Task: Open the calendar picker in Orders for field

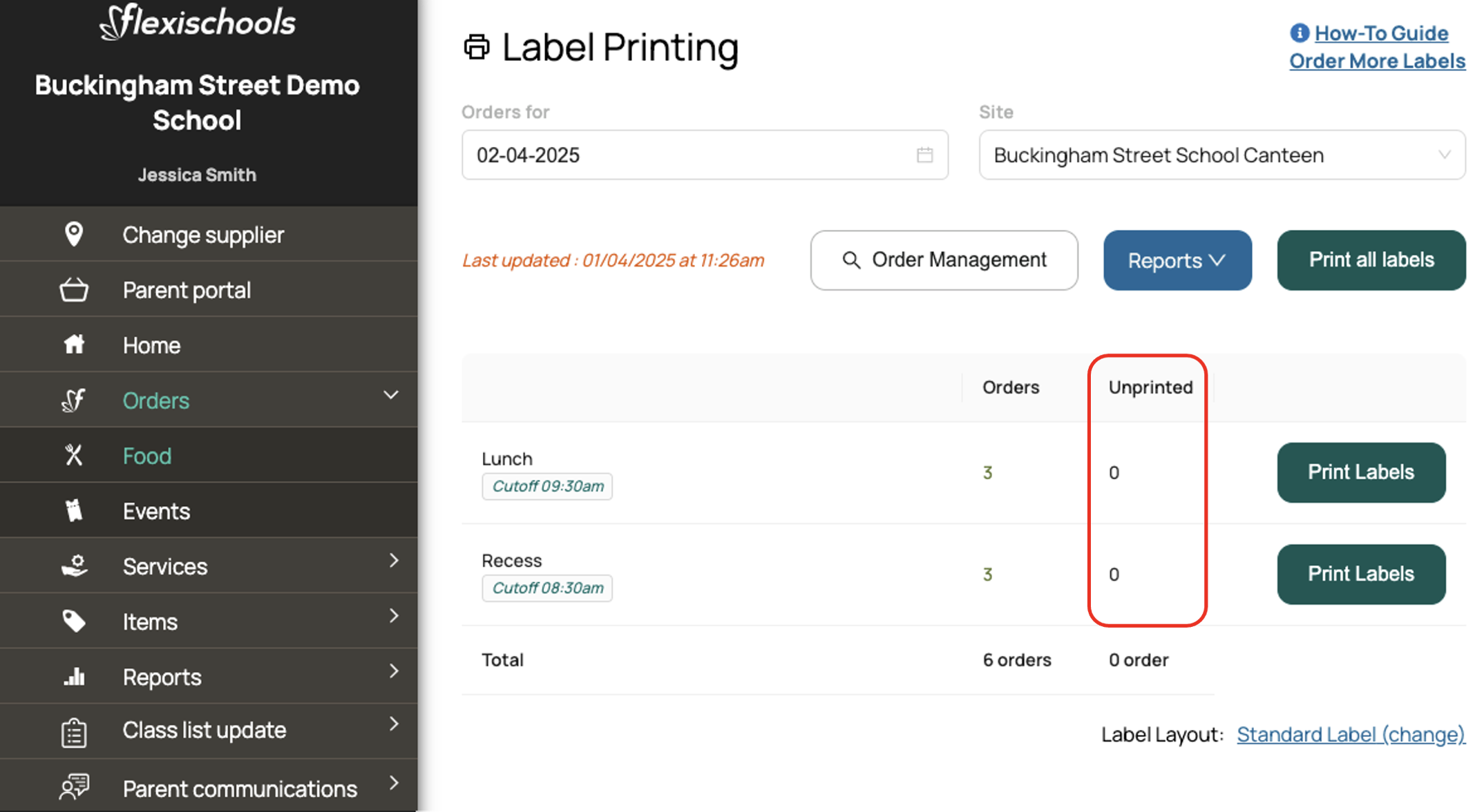Action: pyautogui.click(x=924, y=155)
